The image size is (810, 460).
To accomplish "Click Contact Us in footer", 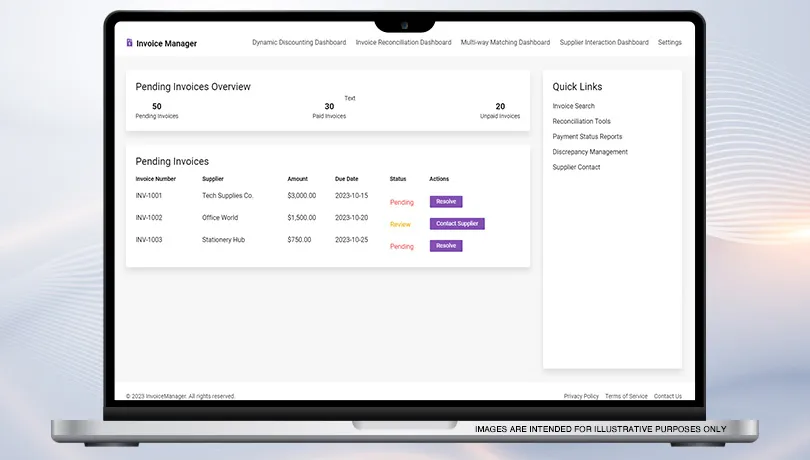I will point(668,396).
